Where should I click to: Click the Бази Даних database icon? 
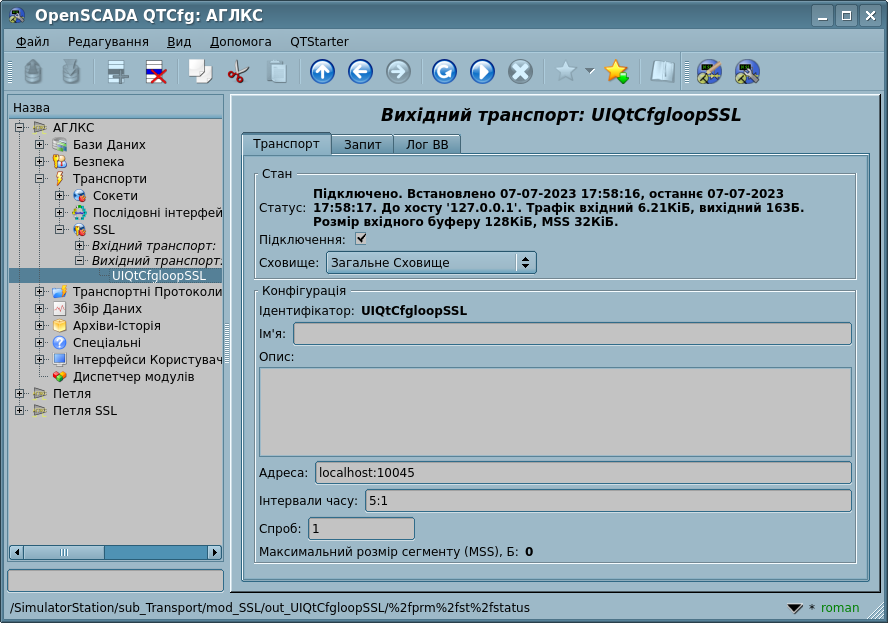[x=60, y=144]
